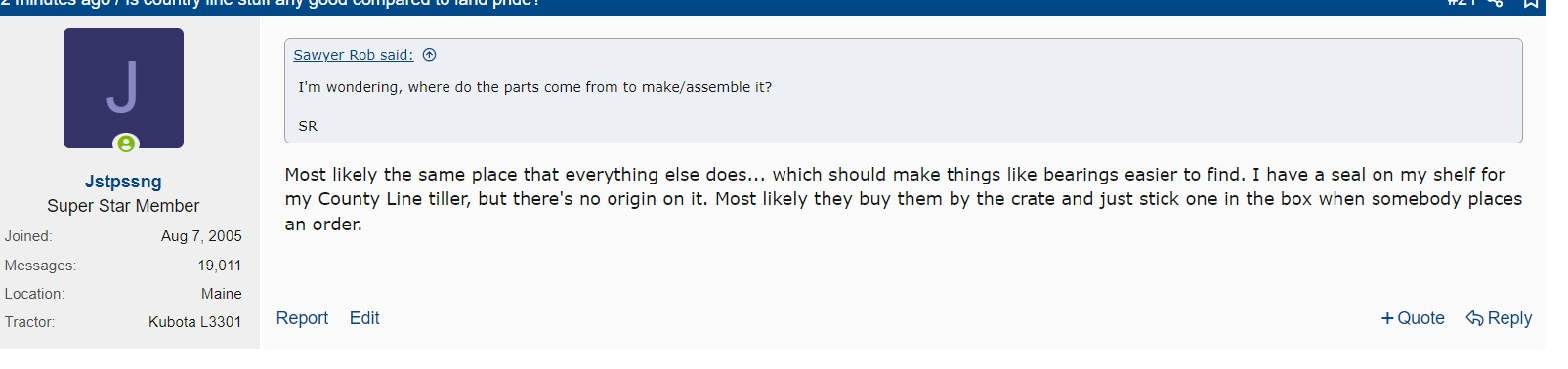Follow the 'Sawyer Rob said:' link
The height and width of the screenshot is (369, 1568).
coord(354,55)
